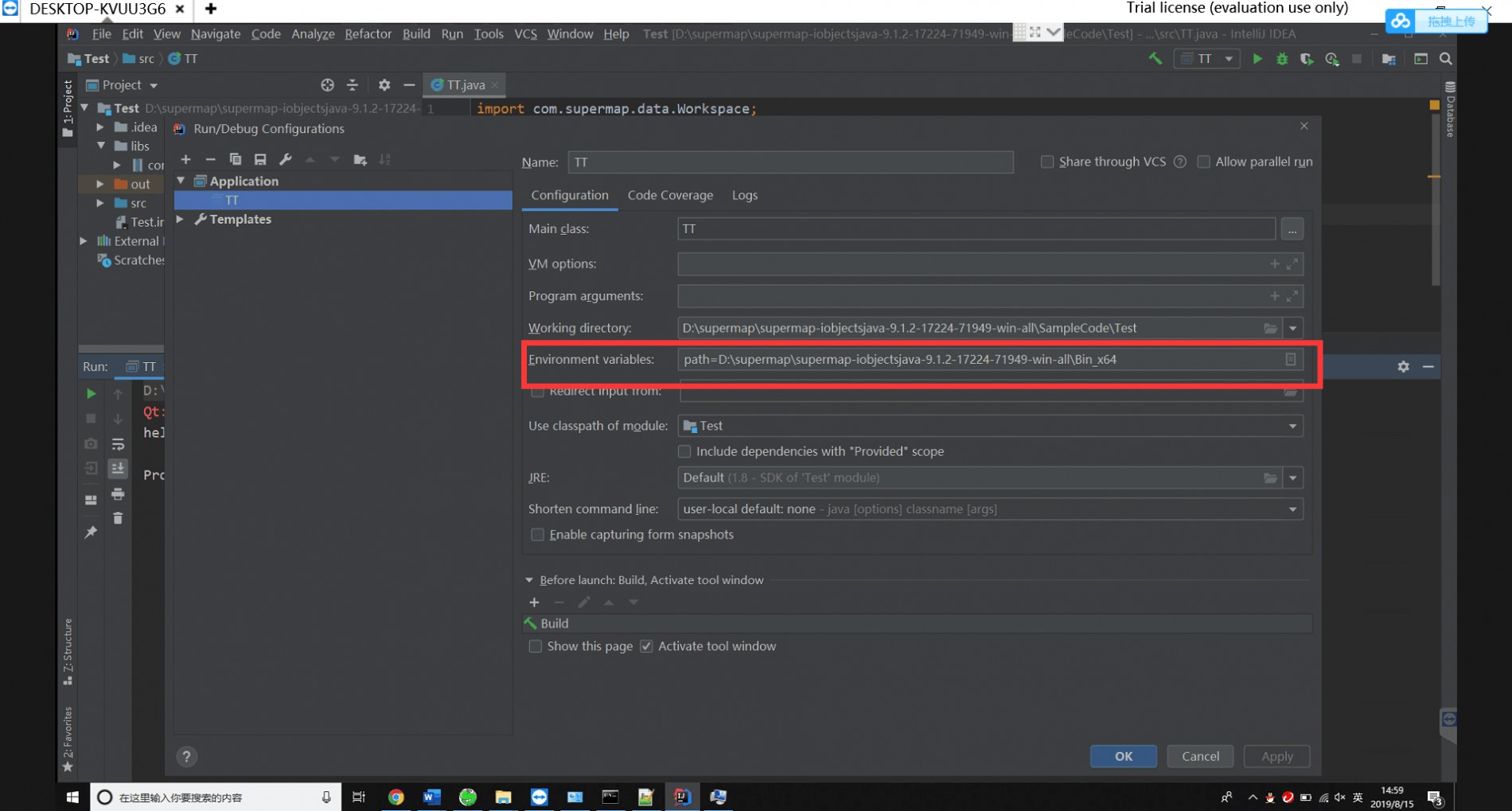Open File Explorer from the taskbar
Image resolution: width=1512 pixels, height=811 pixels.
tap(503, 797)
